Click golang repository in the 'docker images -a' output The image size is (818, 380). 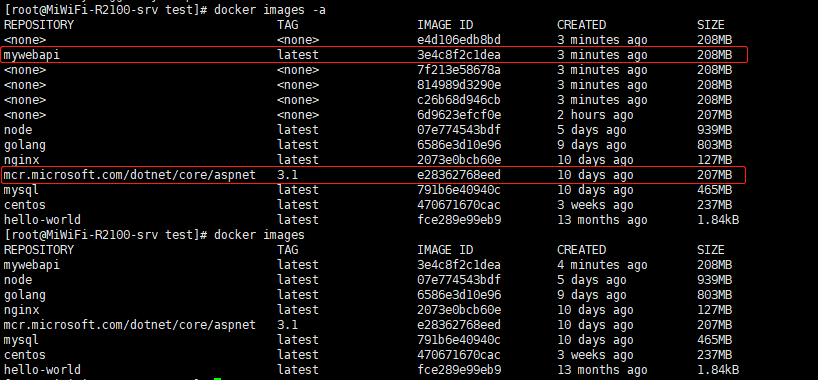click(x=25, y=145)
